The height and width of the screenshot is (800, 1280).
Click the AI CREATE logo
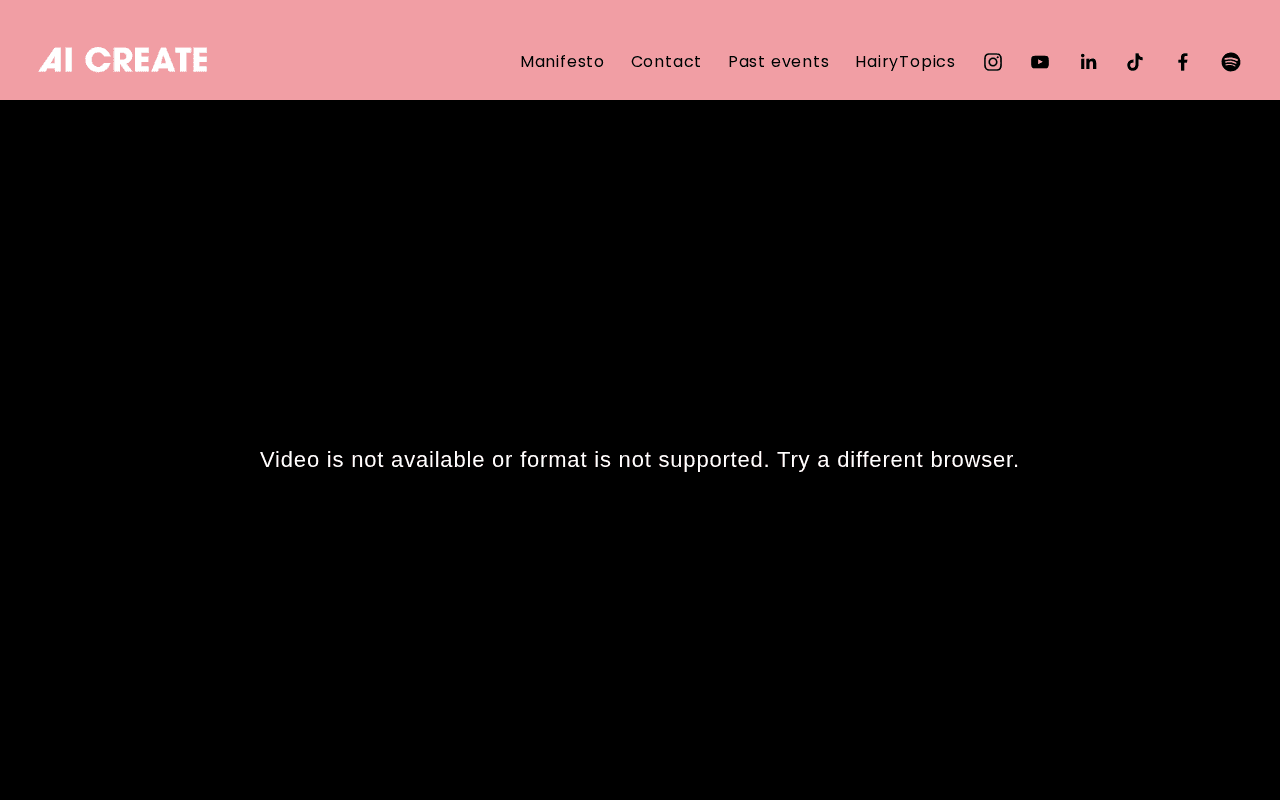[x=123, y=60]
